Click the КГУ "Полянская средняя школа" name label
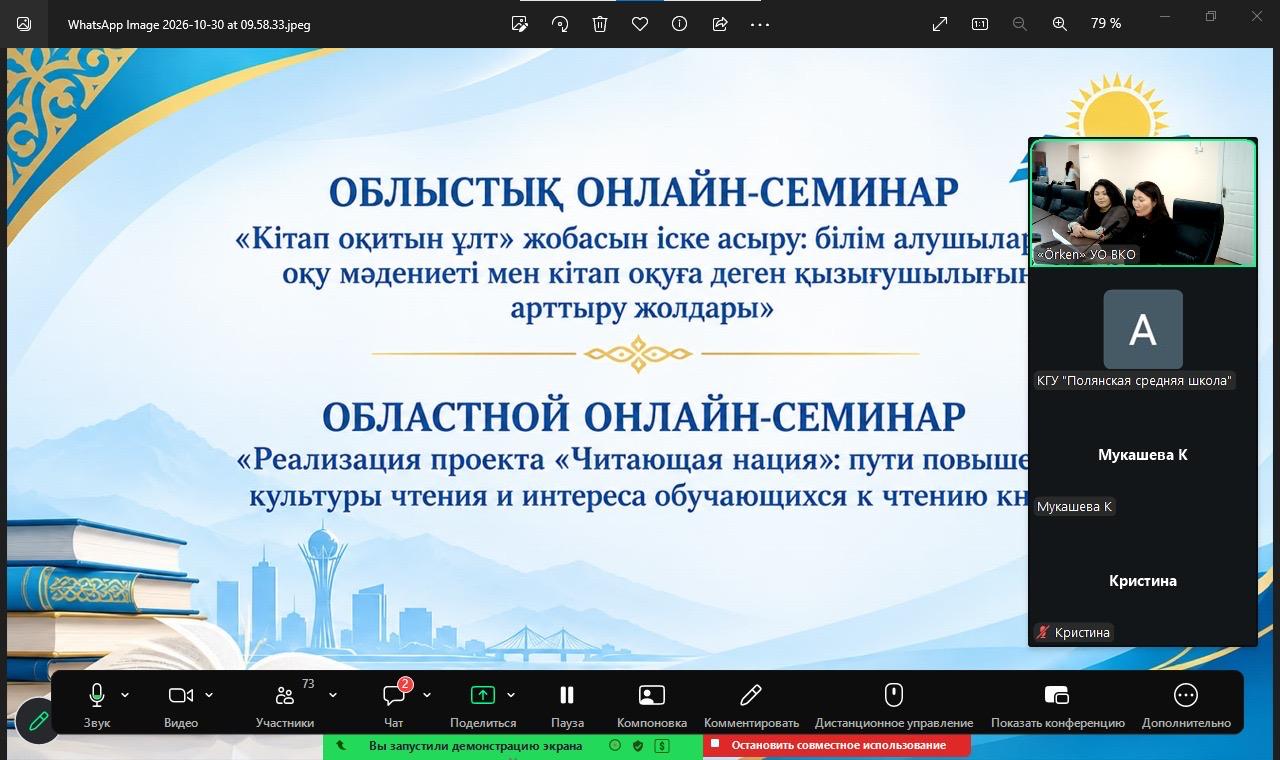This screenshot has width=1280, height=760. (1134, 380)
